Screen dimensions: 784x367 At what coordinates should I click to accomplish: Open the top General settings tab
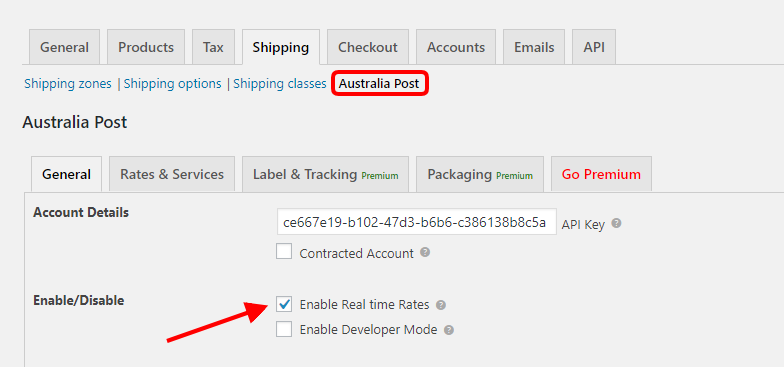(x=64, y=47)
